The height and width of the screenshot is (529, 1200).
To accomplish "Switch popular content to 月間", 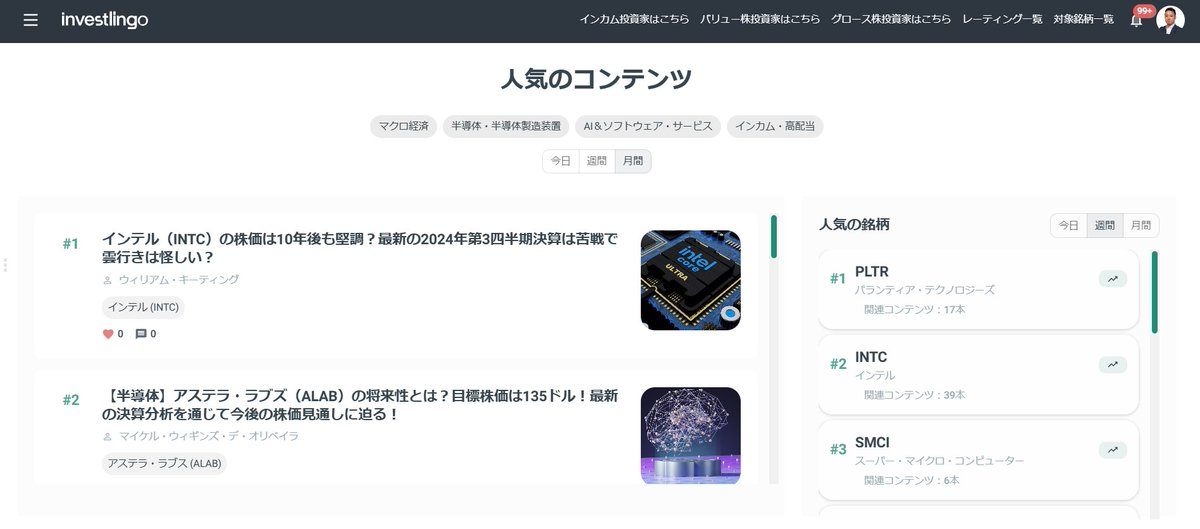I will pyautogui.click(x=633, y=161).
